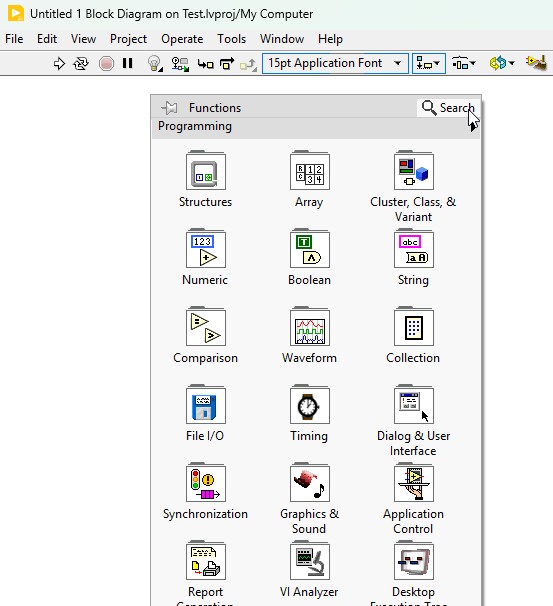This screenshot has width=553, height=606.
Task: Open the Help menu
Action: click(330, 39)
